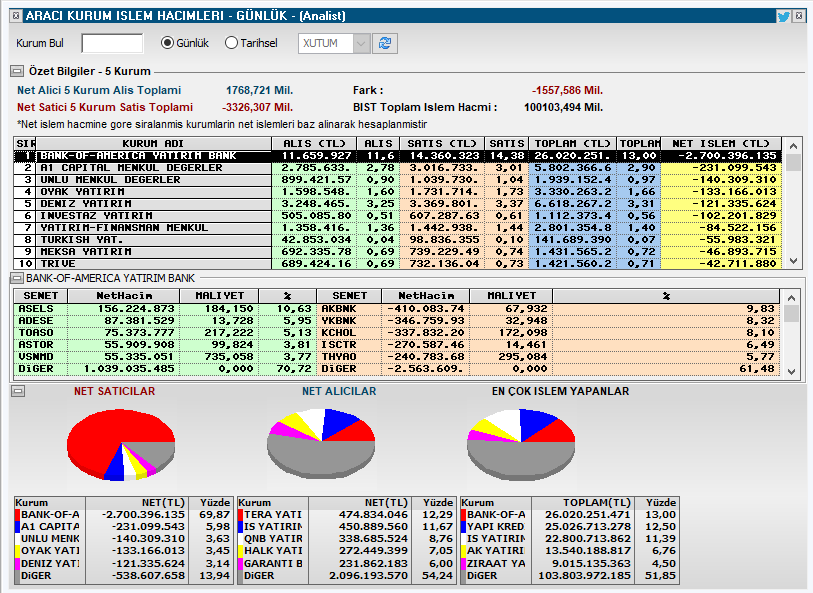Click red swatch beside TERA YATI

pyautogui.click(x=240, y=515)
